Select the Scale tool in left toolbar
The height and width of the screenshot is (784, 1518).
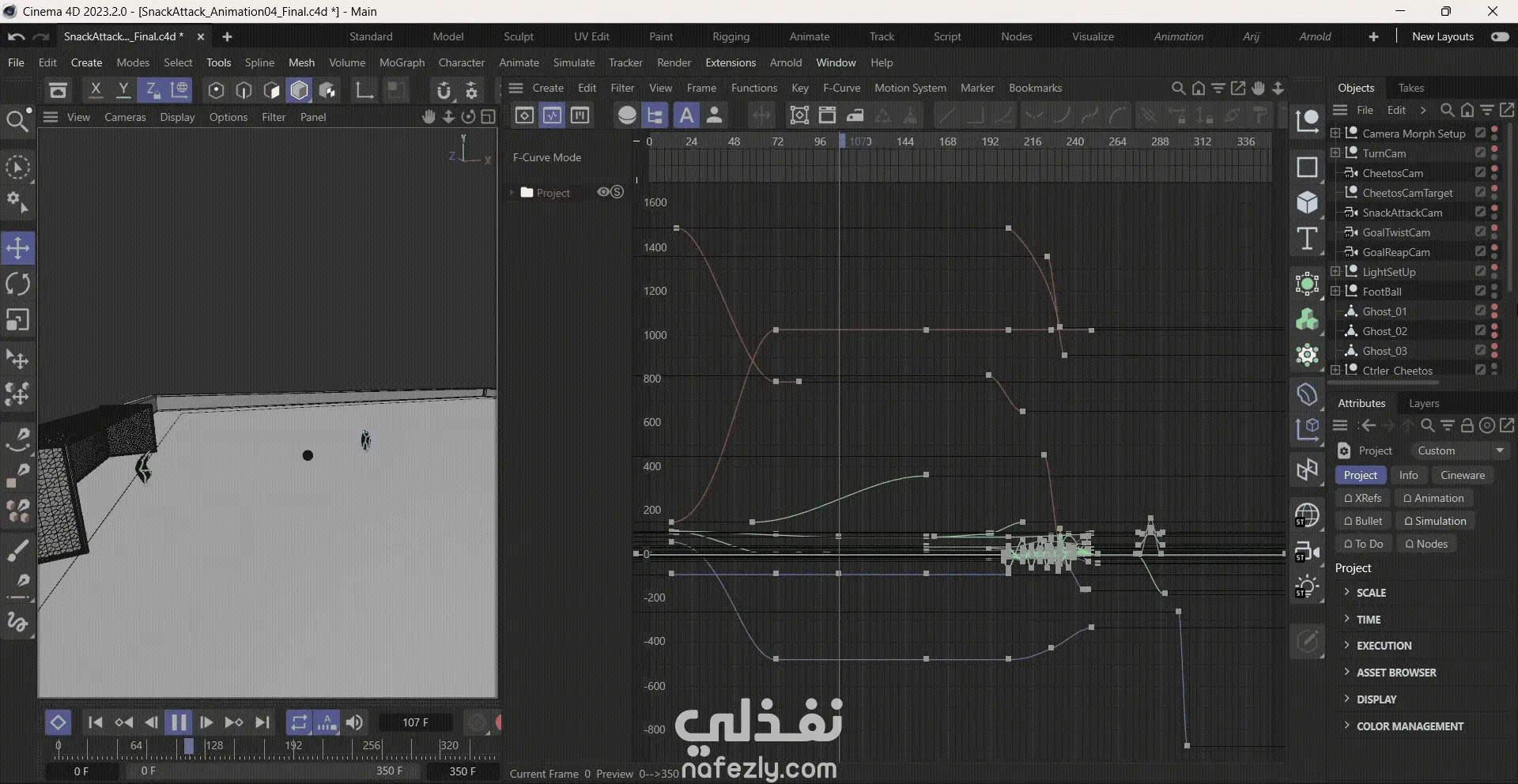[x=17, y=320]
